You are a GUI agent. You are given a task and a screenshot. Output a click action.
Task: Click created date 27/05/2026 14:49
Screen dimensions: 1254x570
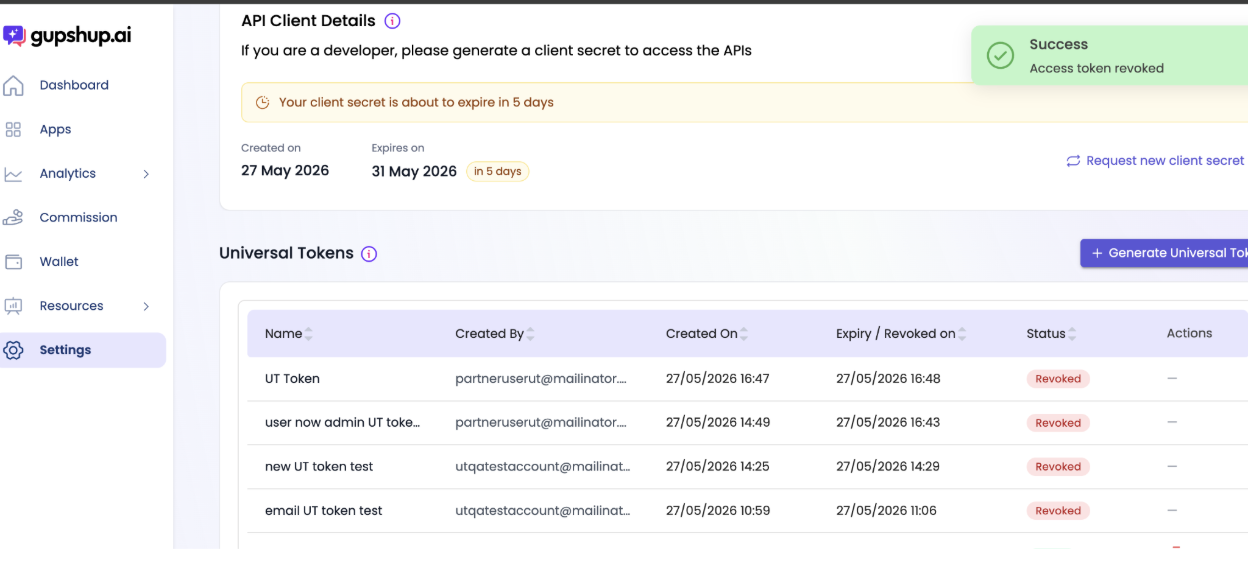(x=718, y=422)
